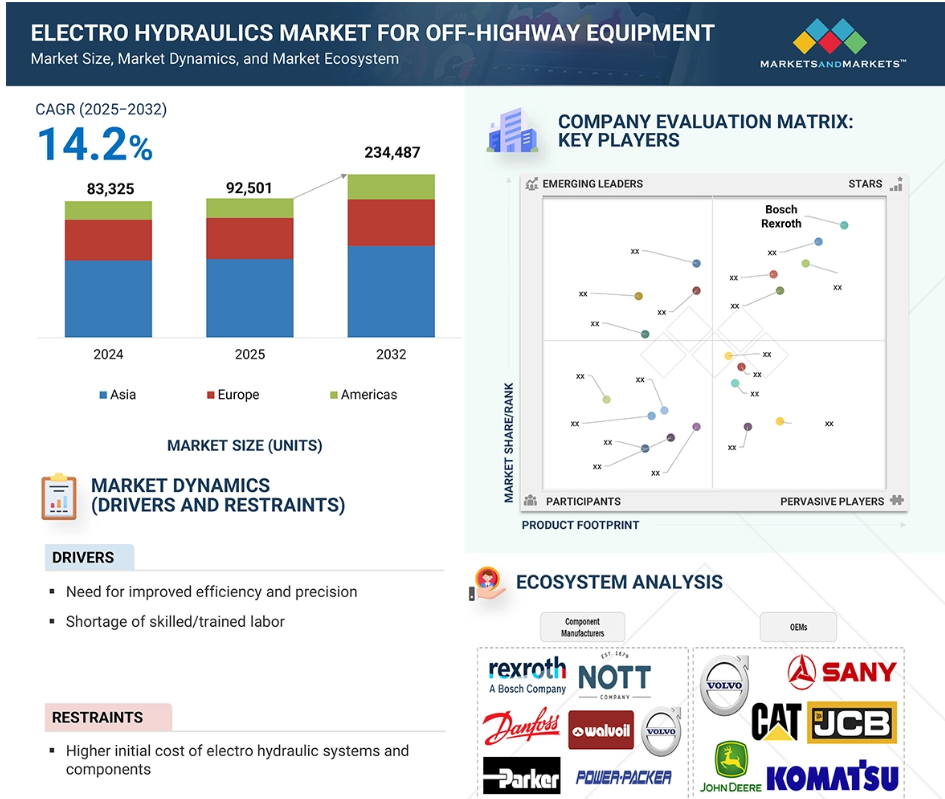This screenshot has width=945, height=799.
Task: Click the Power-Packer logo
Action: pyautogui.click(x=623, y=777)
